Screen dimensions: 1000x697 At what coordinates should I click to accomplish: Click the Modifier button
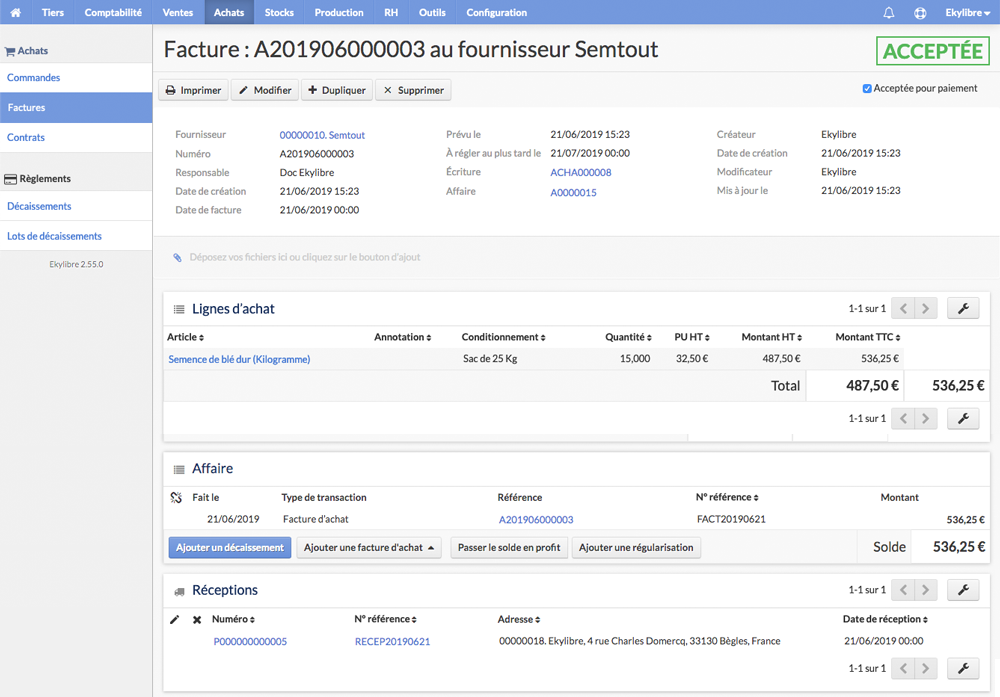[265, 91]
